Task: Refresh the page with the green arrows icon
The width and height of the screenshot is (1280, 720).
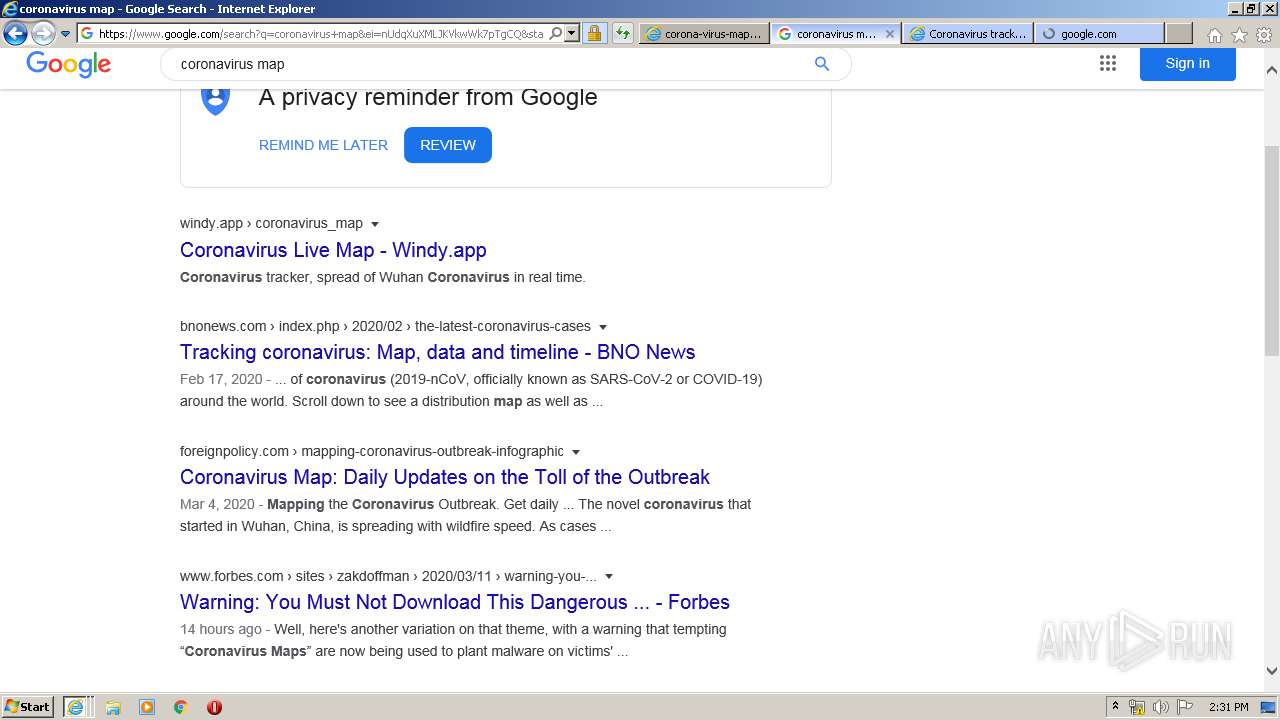Action: (x=623, y=33)
